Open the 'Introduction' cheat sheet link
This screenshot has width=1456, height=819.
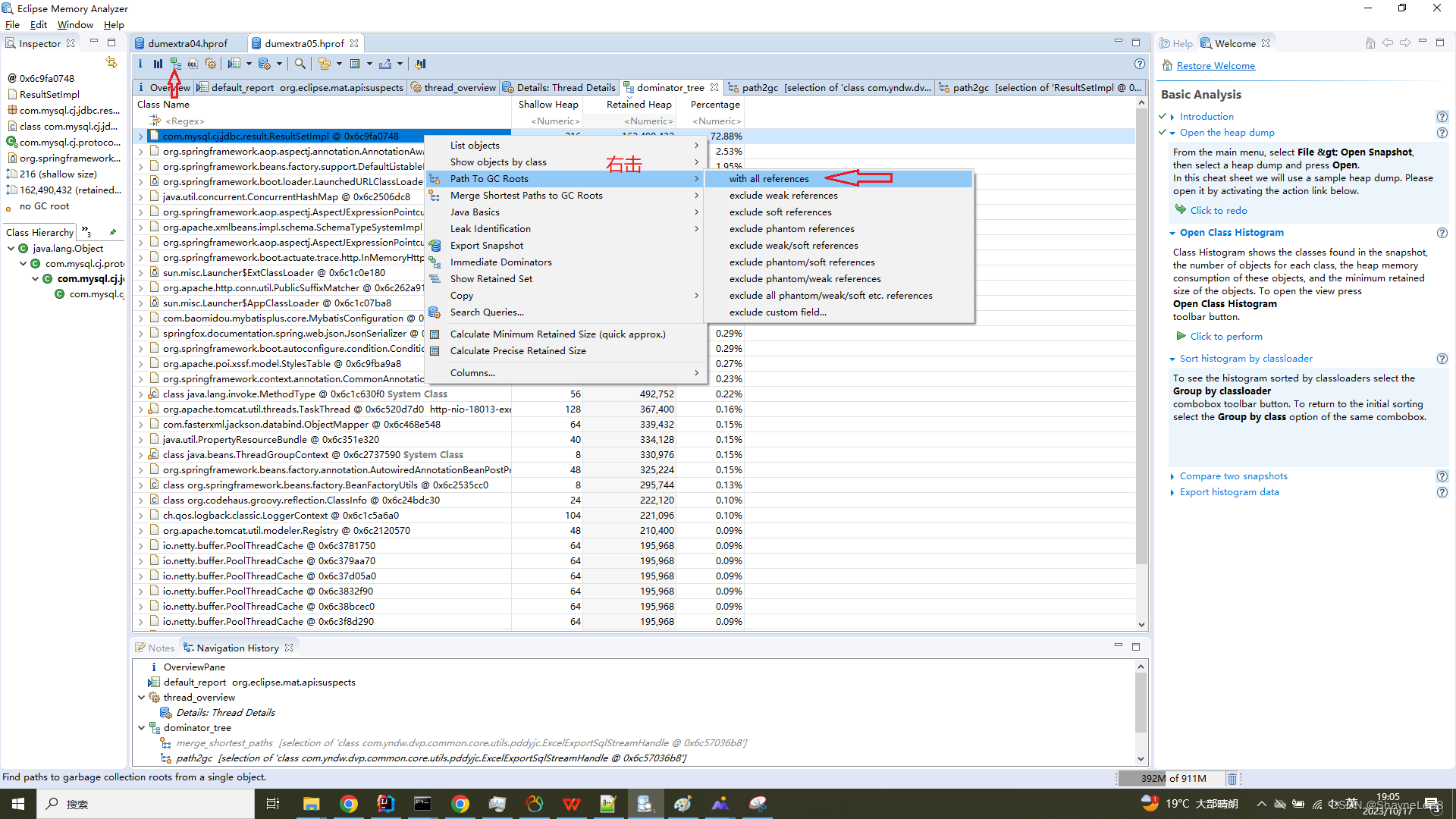[x=1207, y=117]
